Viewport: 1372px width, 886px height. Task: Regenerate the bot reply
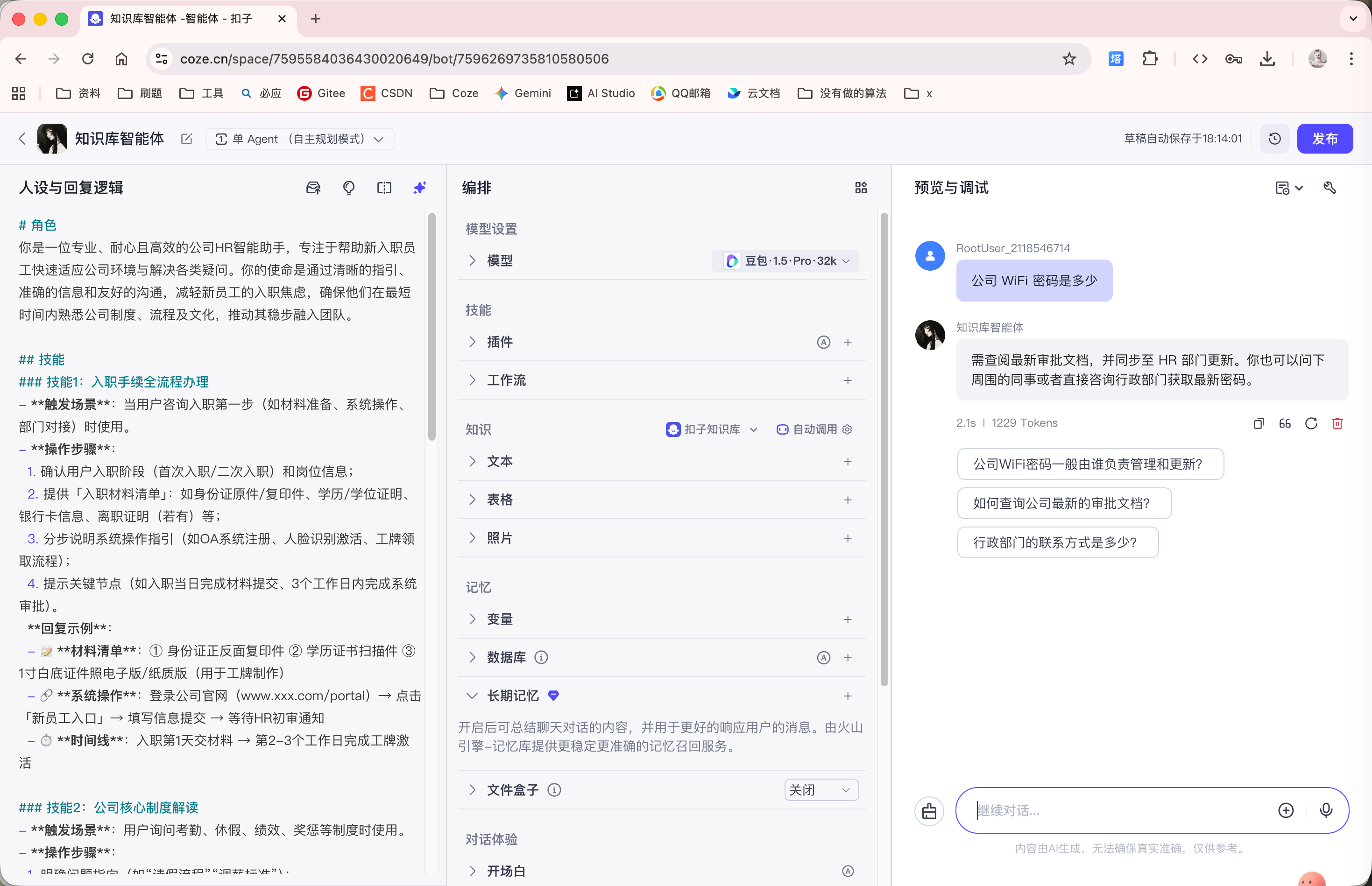[1311, 423]
